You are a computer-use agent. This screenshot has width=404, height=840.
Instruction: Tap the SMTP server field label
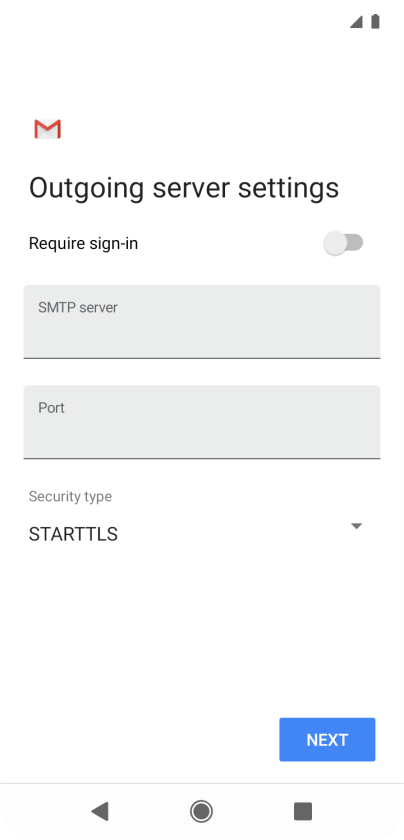pyautogui.click(x=78, y=308)
